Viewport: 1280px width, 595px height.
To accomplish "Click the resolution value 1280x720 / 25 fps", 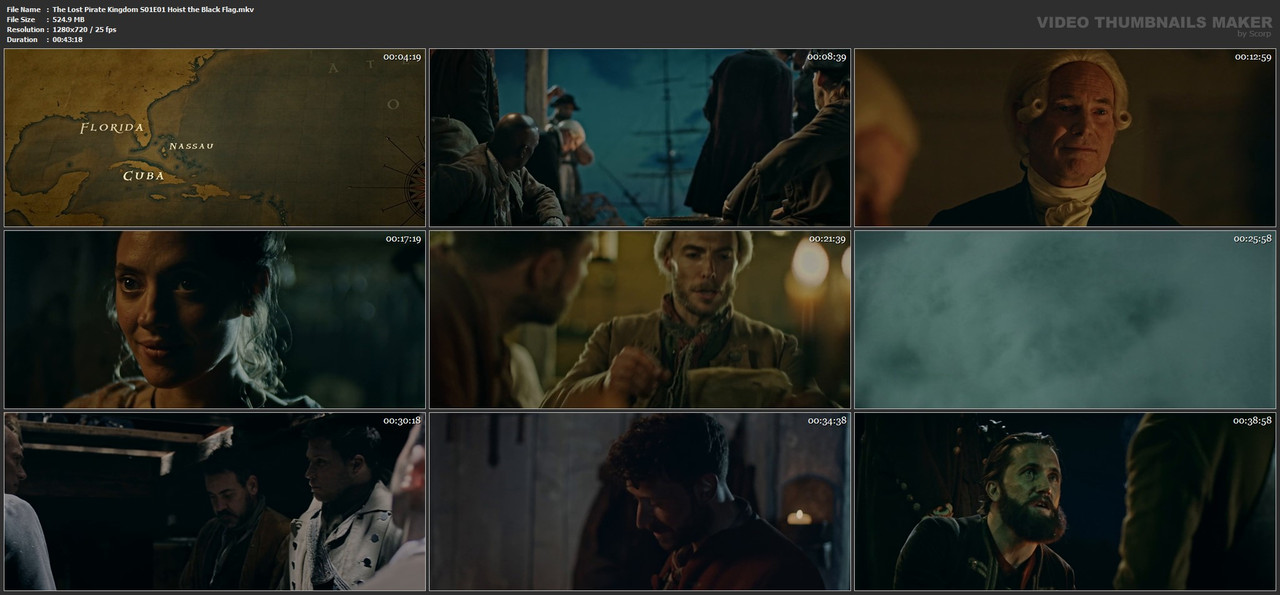I will tap(84, 29).
